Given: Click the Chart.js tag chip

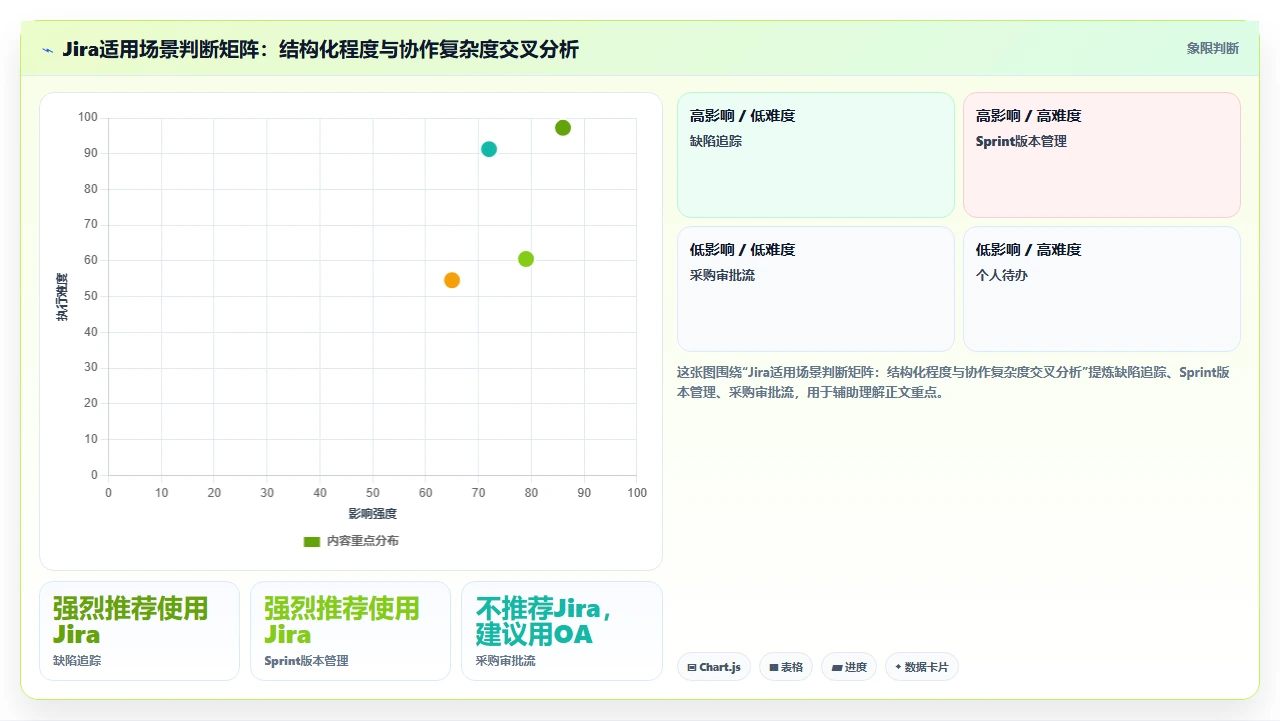Looking at the screenshot, I should [714, 667].
